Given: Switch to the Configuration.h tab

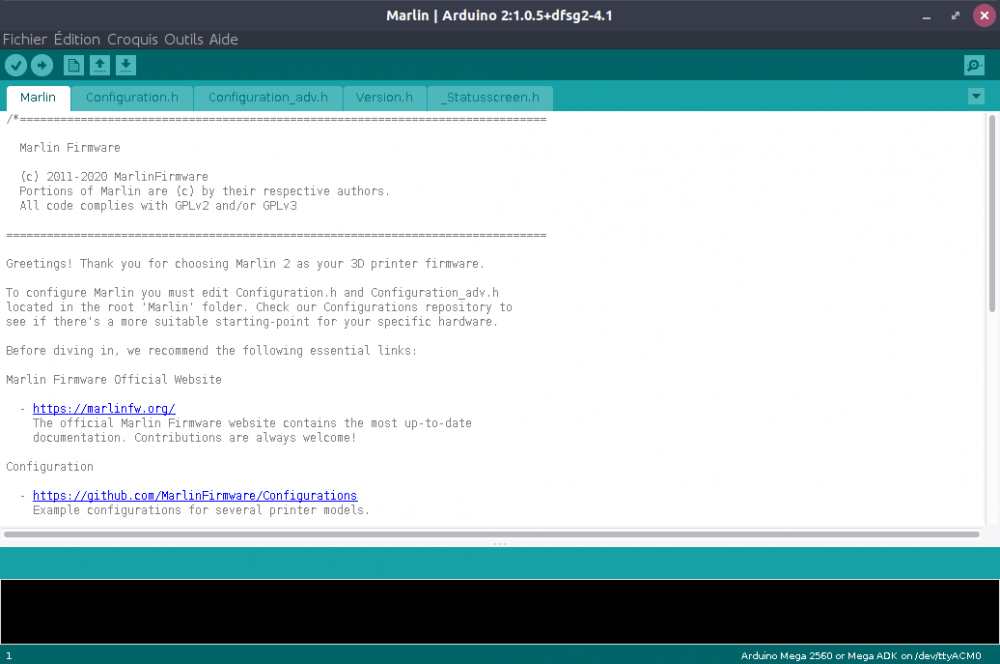Looking at the screenshot, I should [x=132, y=98].
